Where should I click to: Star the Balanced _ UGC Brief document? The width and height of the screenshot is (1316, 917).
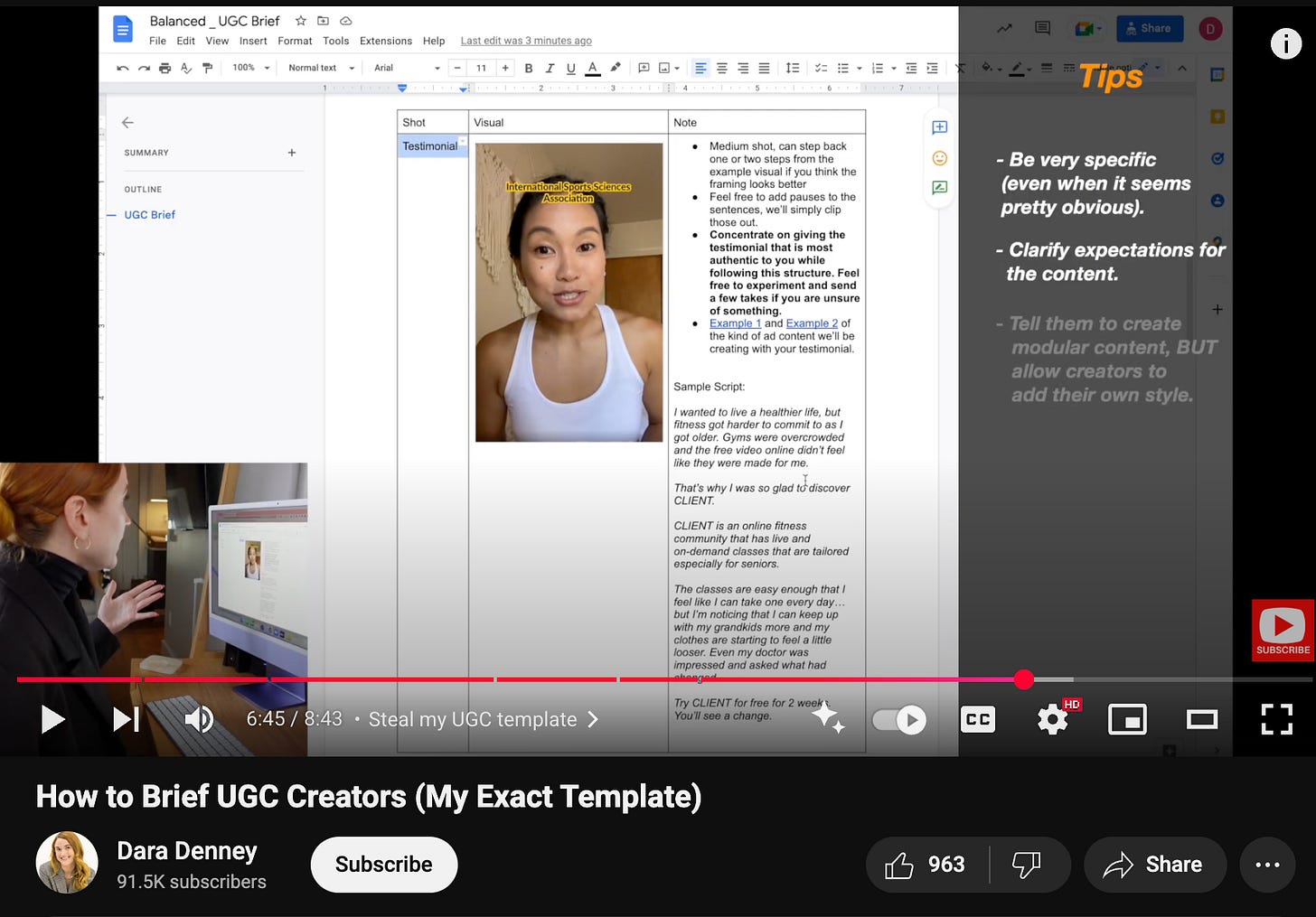click(x=301, y=21)
